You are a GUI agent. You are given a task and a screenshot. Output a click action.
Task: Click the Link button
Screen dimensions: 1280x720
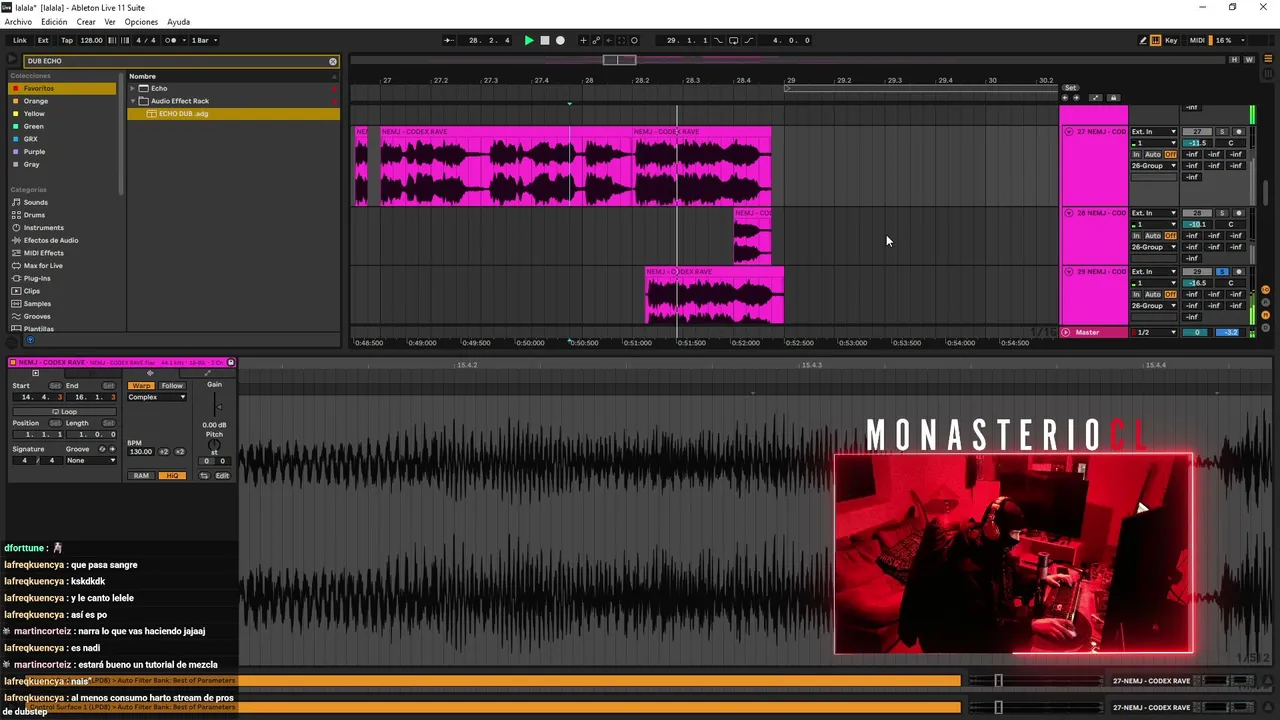click(20, 40)
